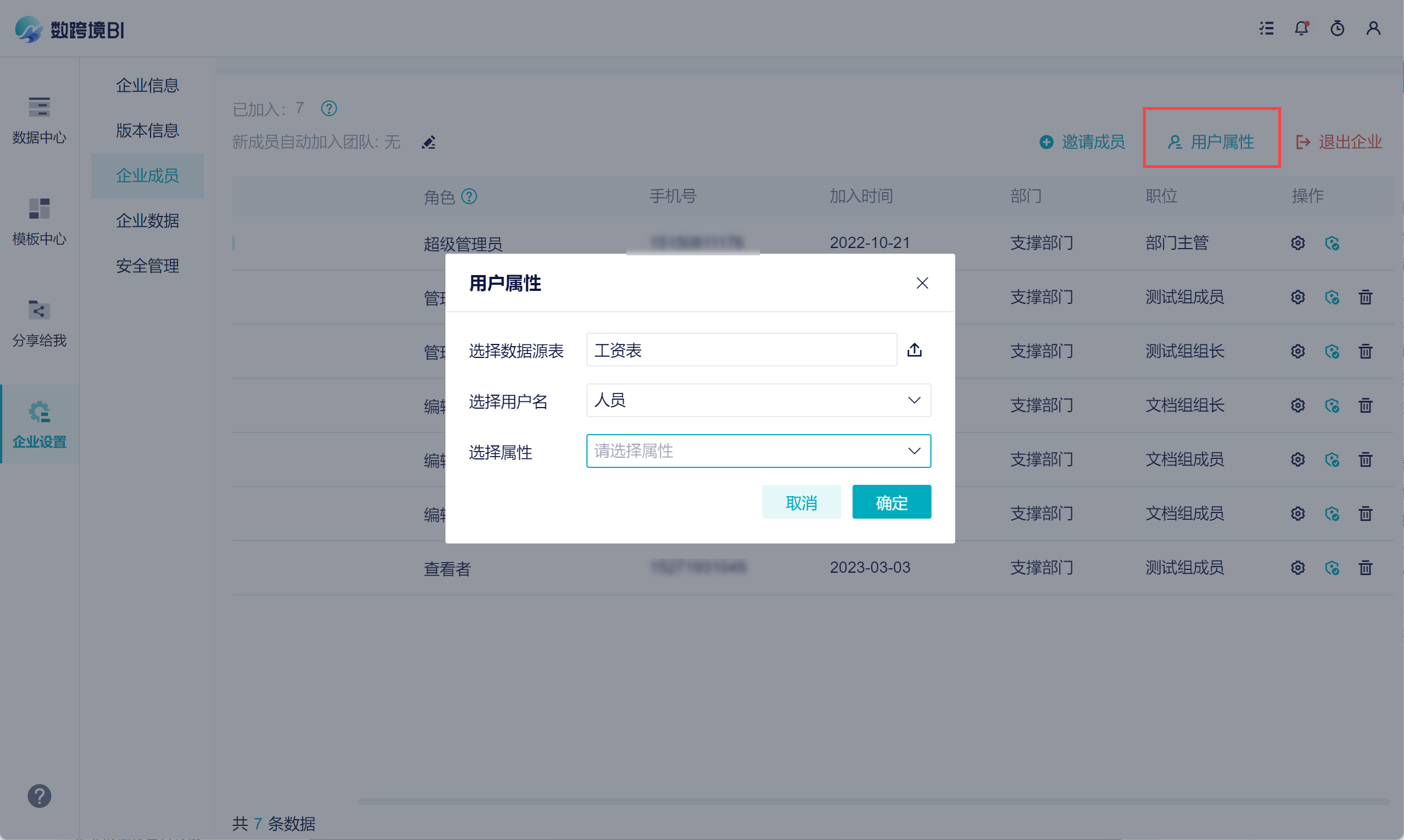Click the edit pencil next to auto-join team
The height and width of the screenshot is (840, 1404).
tap(429, 142)
